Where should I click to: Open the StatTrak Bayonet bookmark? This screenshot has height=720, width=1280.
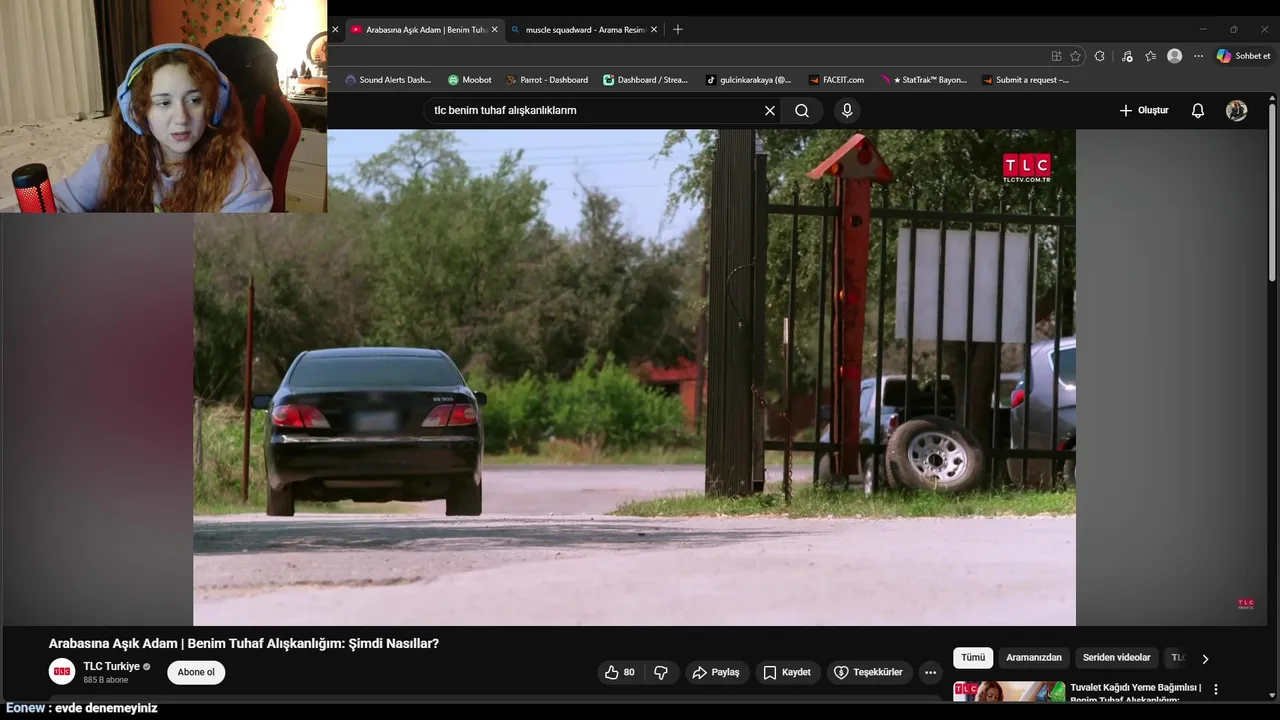click(x=924, y=80)
